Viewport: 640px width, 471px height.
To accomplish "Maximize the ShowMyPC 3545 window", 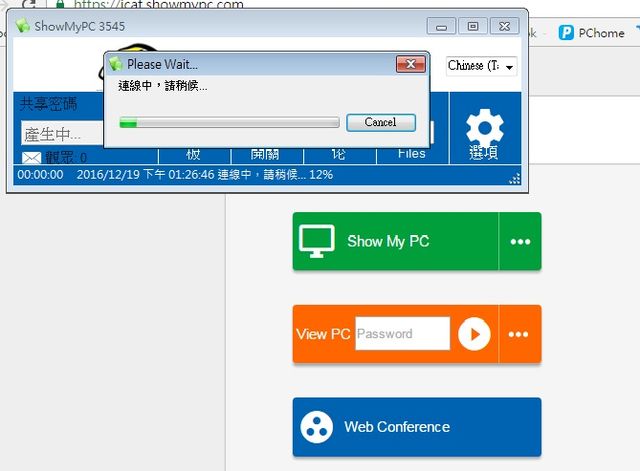I will [473, 27].
